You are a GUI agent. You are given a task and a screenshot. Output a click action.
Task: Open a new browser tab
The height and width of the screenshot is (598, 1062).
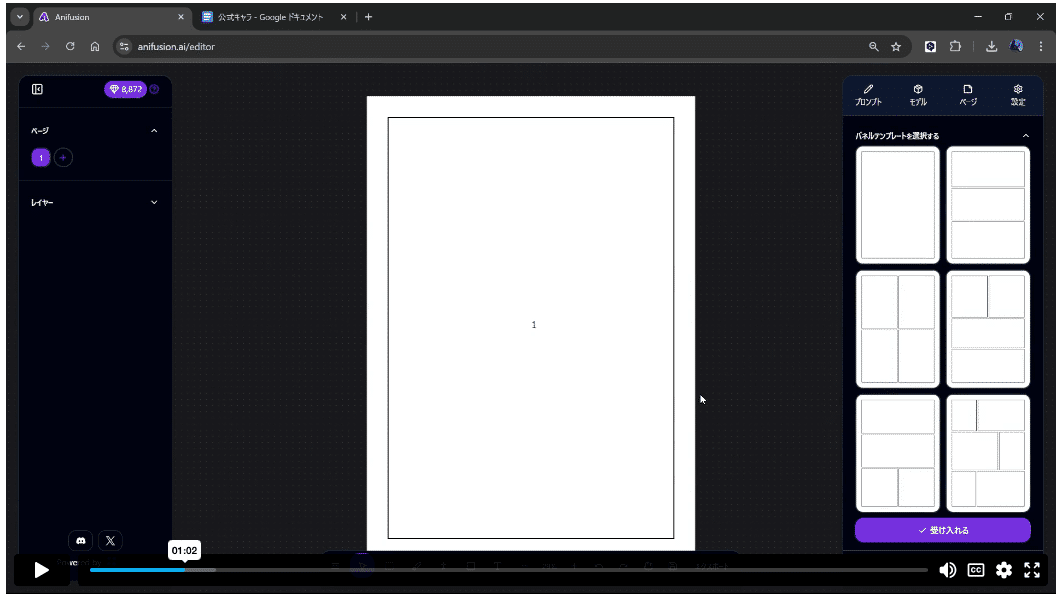368,17
